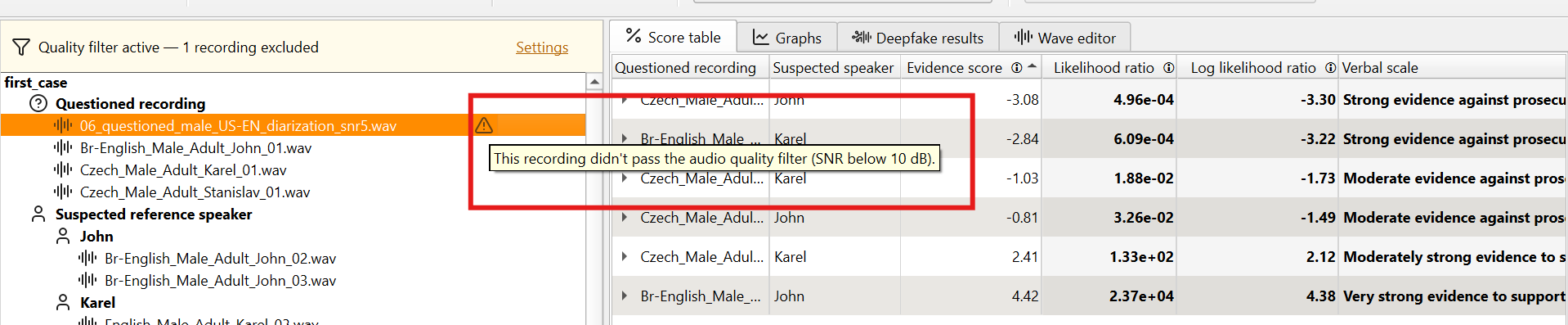1568x325 pixels.
Task: Select Br-English_Male_Adult_John_02.wav reference file
Action: point(221,258)
